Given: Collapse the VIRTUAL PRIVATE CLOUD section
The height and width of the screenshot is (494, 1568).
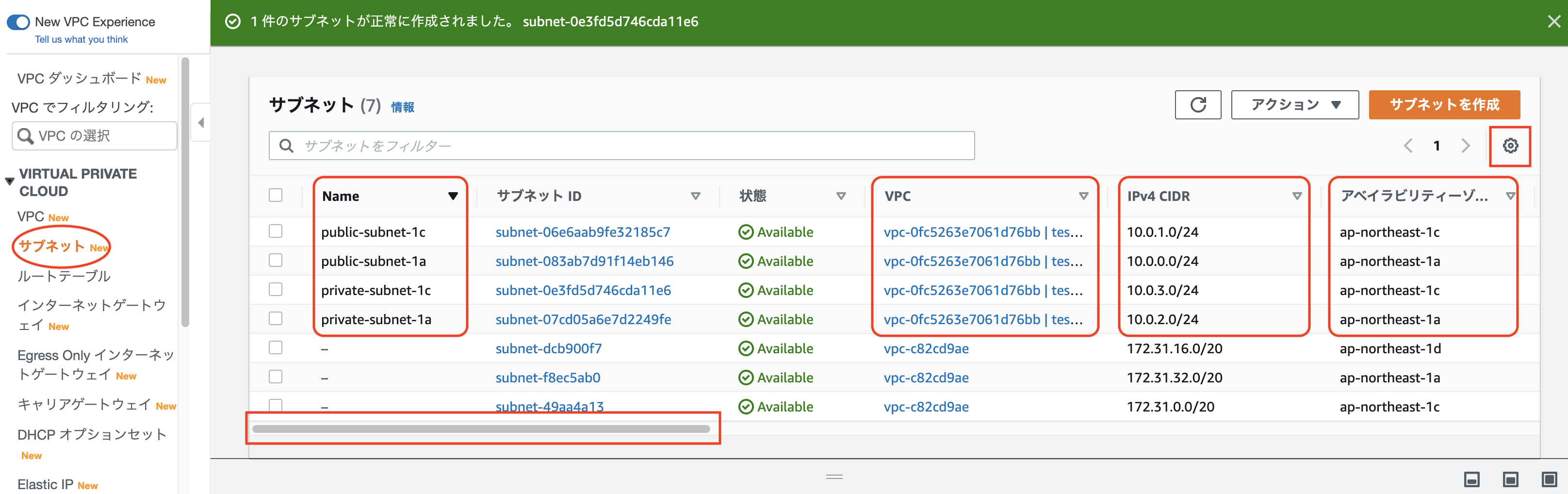Looking at the screenshot, I should pos(9,181).
